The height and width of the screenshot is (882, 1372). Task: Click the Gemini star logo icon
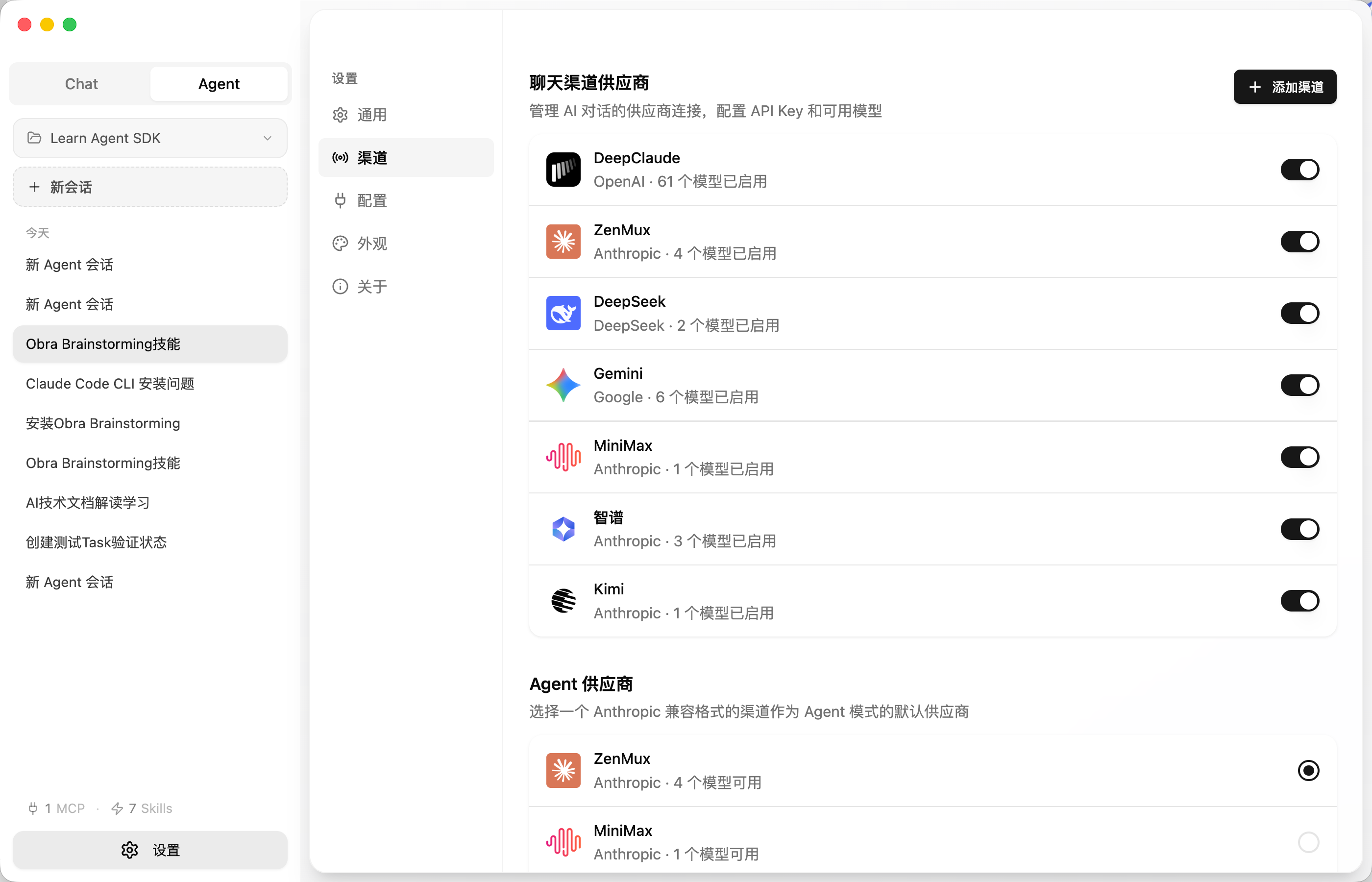click(563, 386)
